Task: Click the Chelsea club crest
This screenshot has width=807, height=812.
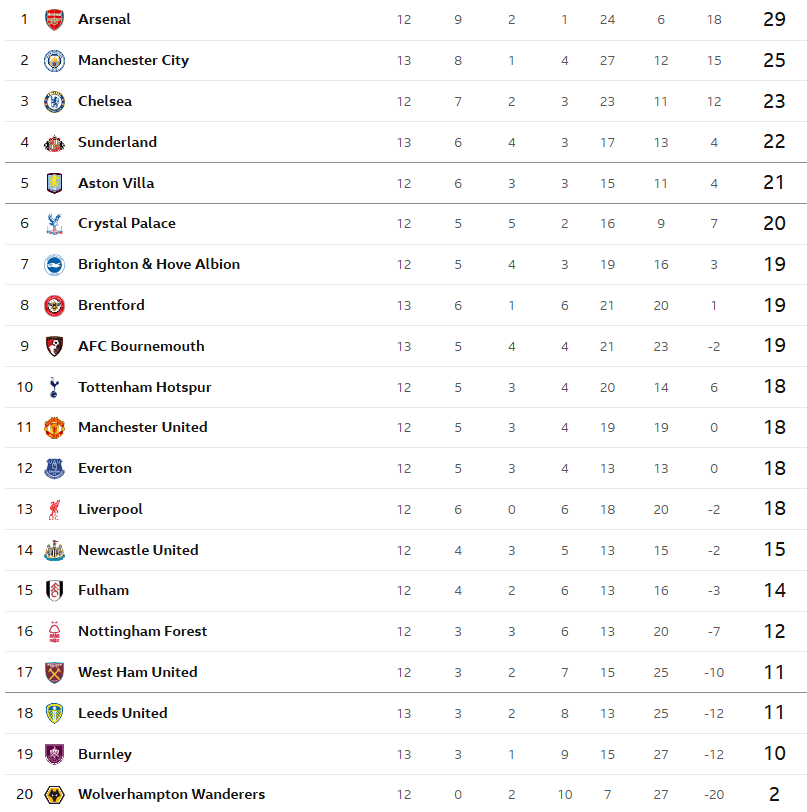Action: (54, 101)
